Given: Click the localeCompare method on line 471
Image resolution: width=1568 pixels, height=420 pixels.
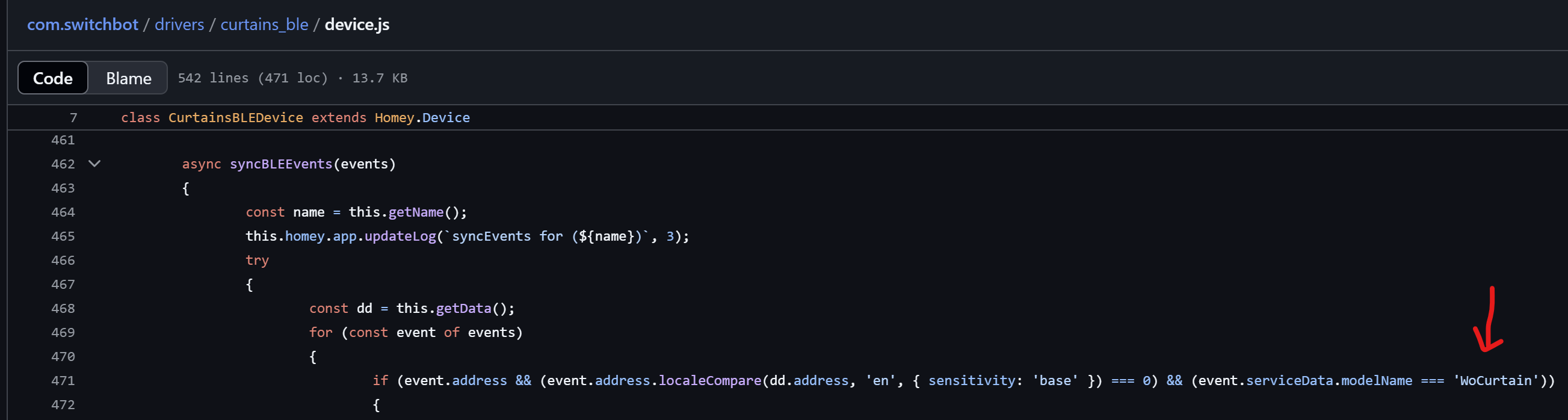Looking at the screenshot, I should (x=710, y=380).
